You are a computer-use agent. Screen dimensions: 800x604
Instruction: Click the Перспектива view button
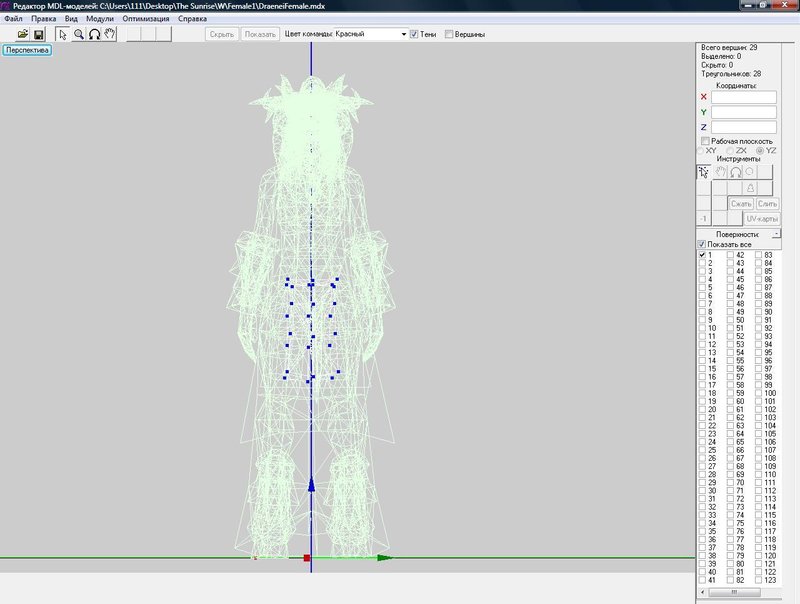(x=27, y=49)
